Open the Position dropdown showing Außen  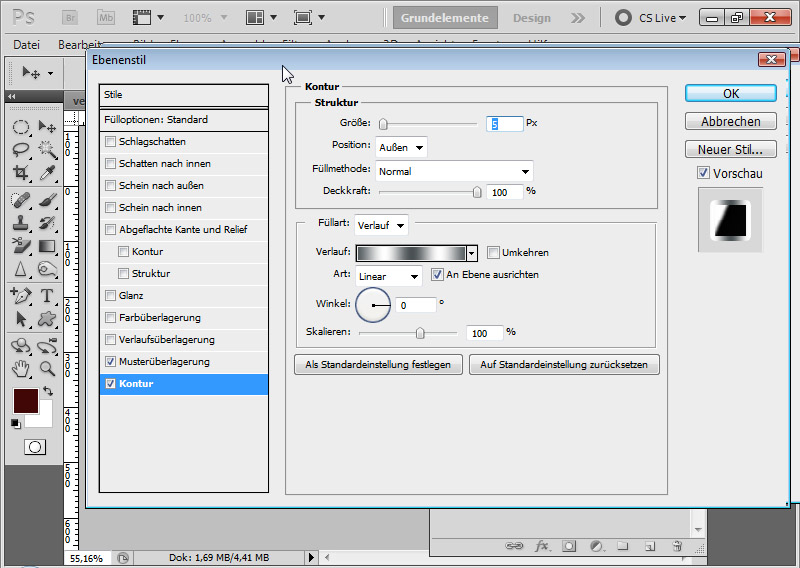[402, 147]
